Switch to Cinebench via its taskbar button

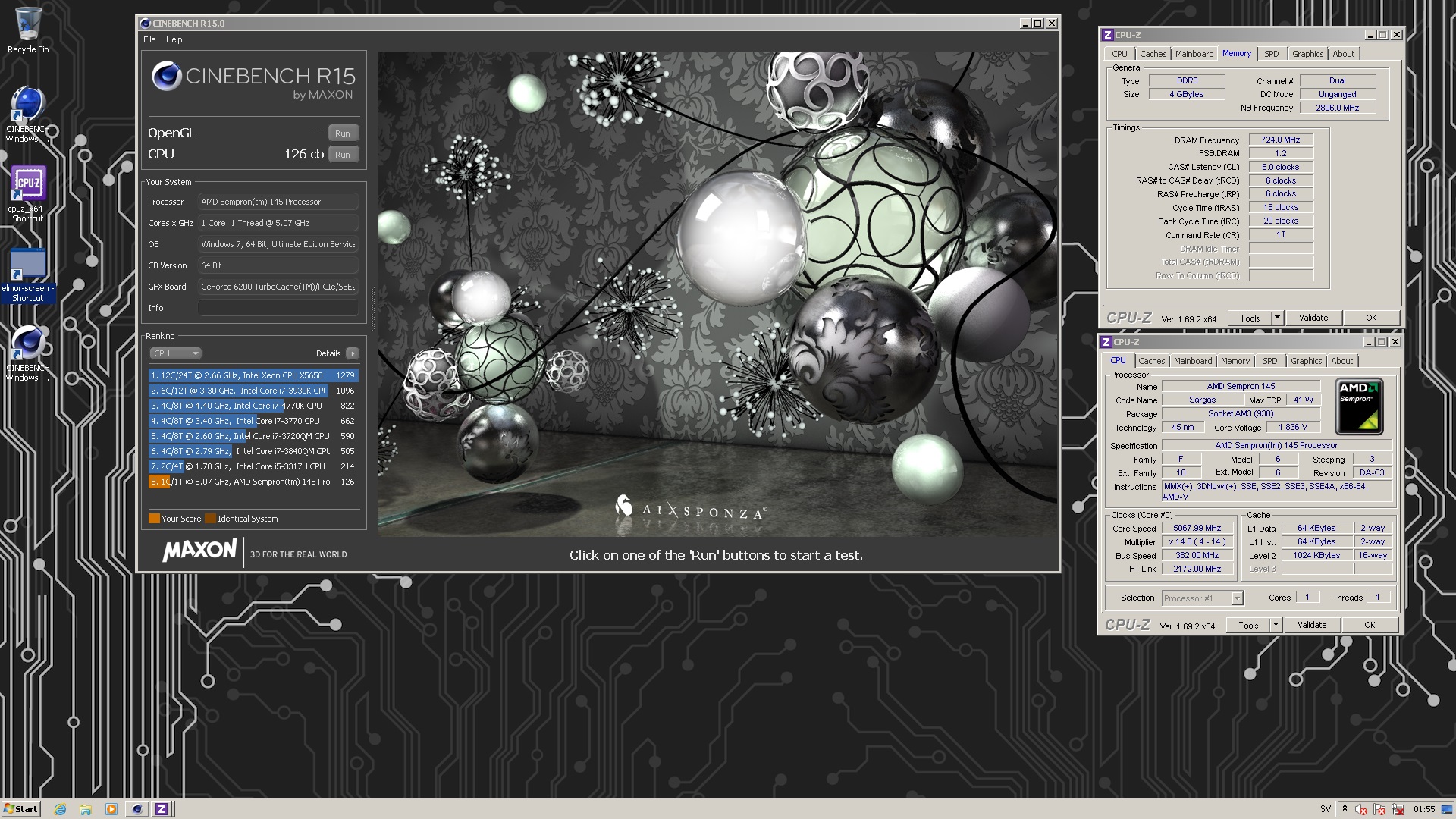(x=136, y=809)
